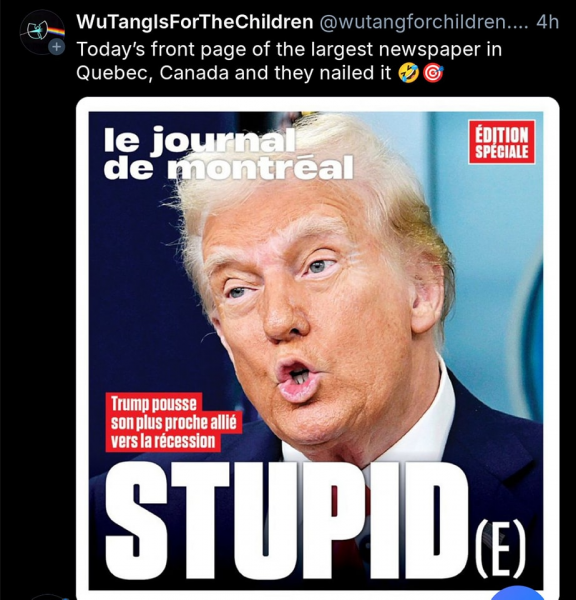This screenshot has width=576, height=600.
Task: Tap the plus follow badge on avatar
Action: pyautogui.click(x=56, y=47)
